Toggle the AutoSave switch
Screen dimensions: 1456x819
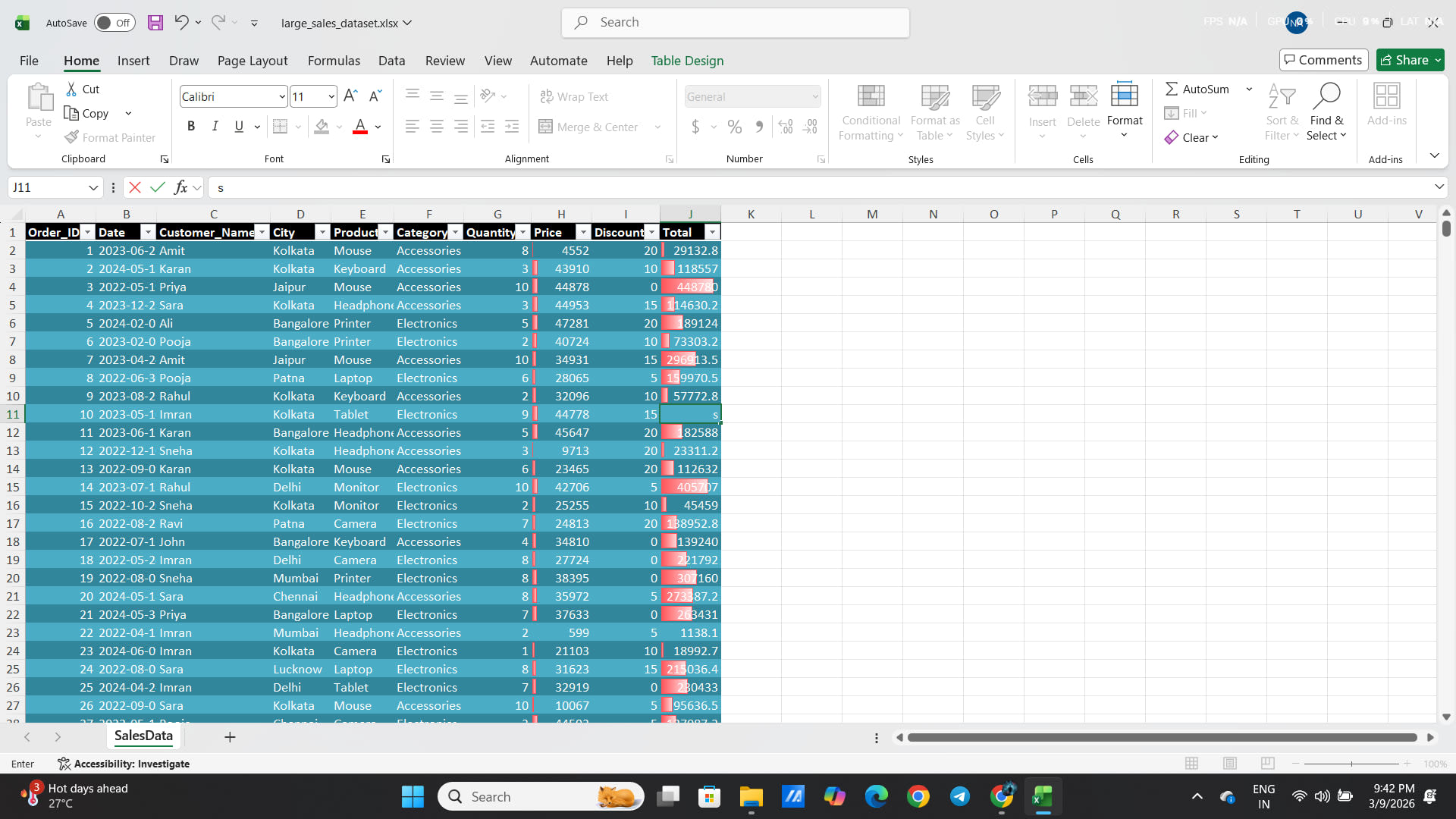[114, 23]
